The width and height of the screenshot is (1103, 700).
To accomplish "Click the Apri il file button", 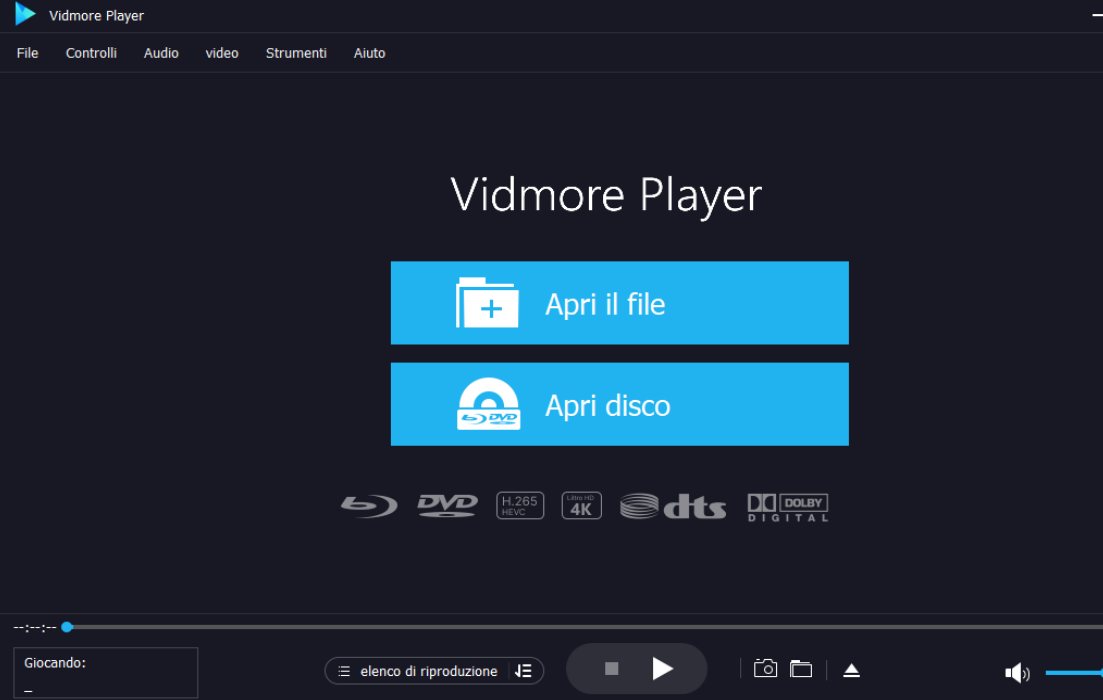I will click(620, 303).
